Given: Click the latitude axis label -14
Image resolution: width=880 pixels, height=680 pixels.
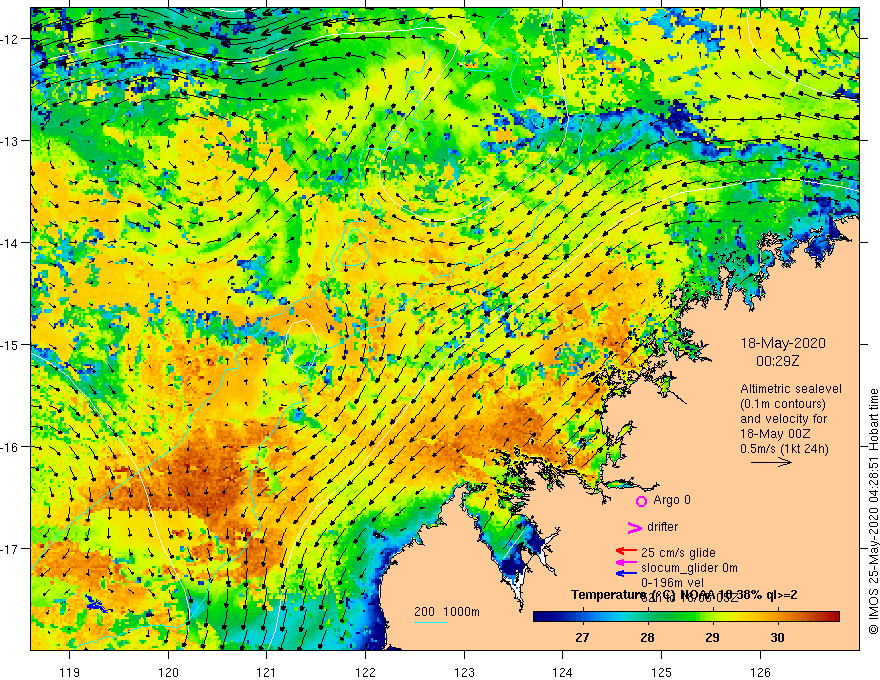Looking at the screenshot, I should pyautogui.click(x=11, y=243).
